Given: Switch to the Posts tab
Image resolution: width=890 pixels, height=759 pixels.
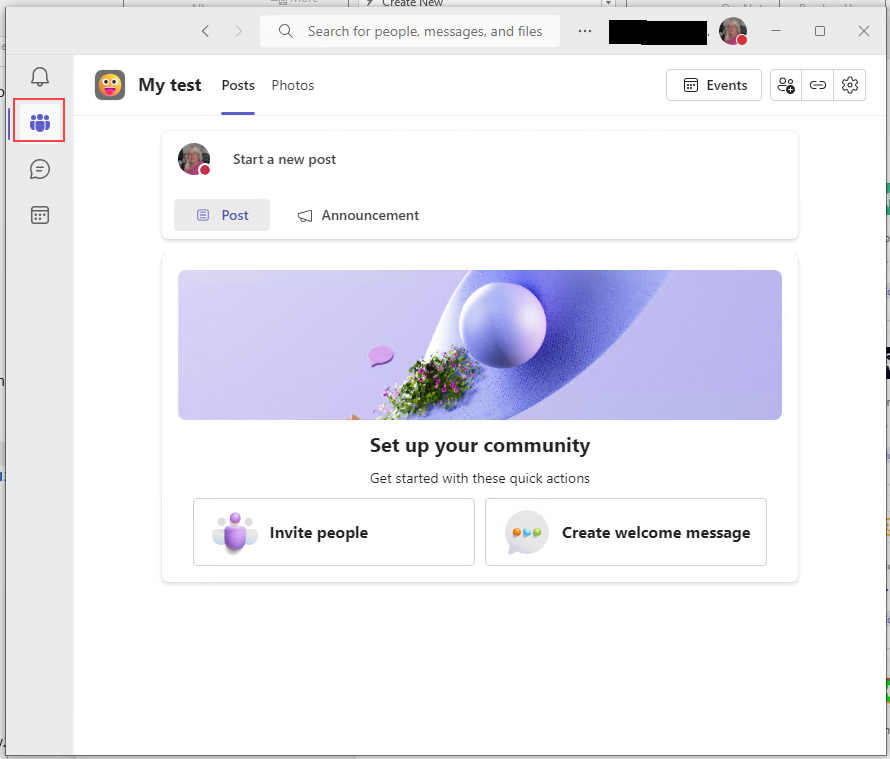Looking at the screenshot, I should 238,85.
